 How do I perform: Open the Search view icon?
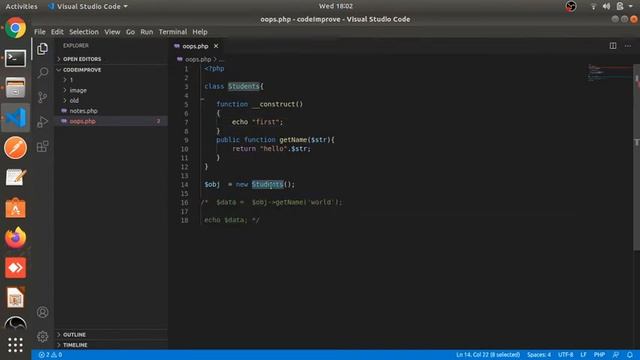tap(42, 73)
